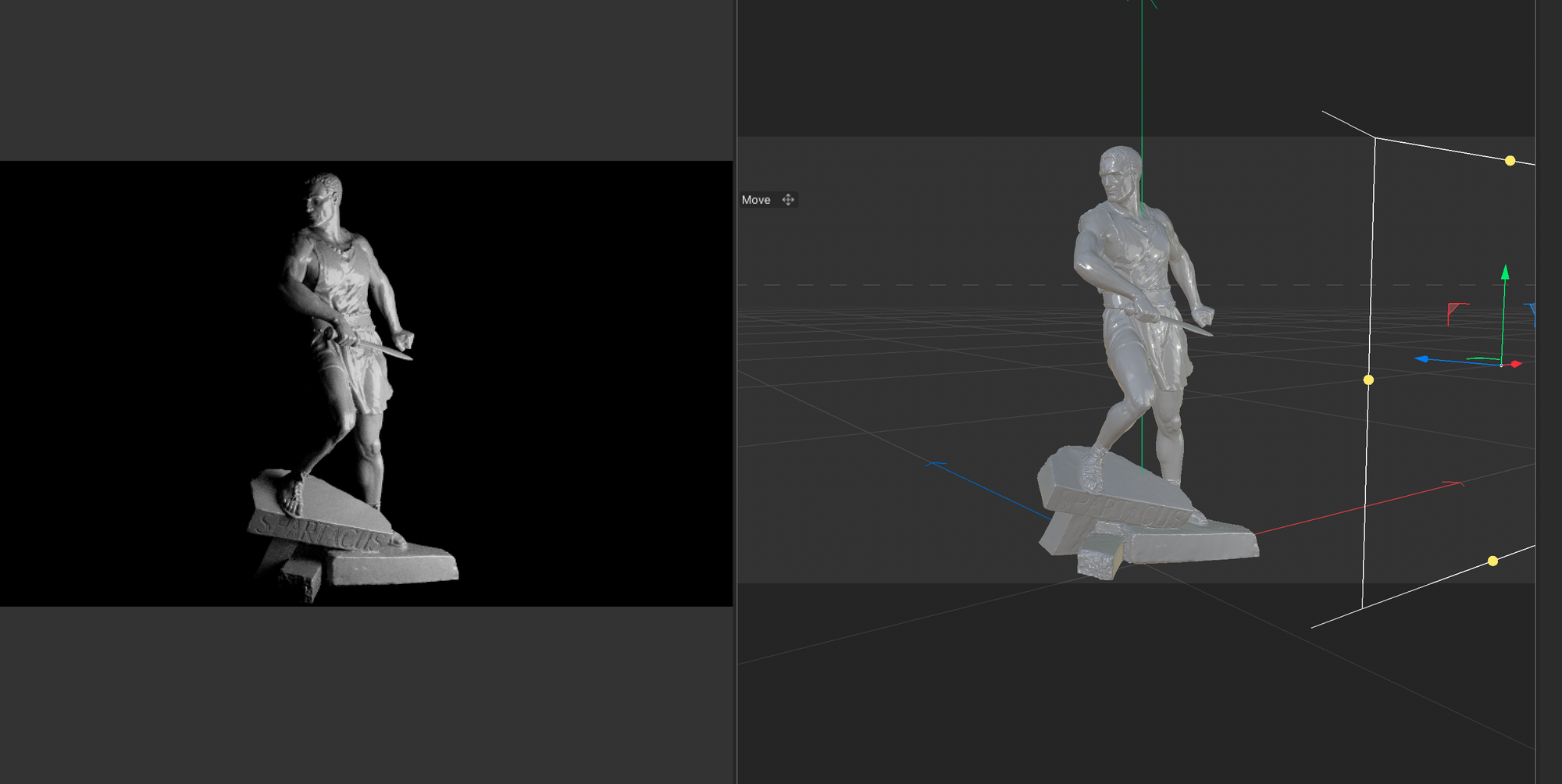Image resolution: width=1562 pixels, height=784 pixels.
Task: Click yellow handle on top frame edge
Action: pos(1510,161)
